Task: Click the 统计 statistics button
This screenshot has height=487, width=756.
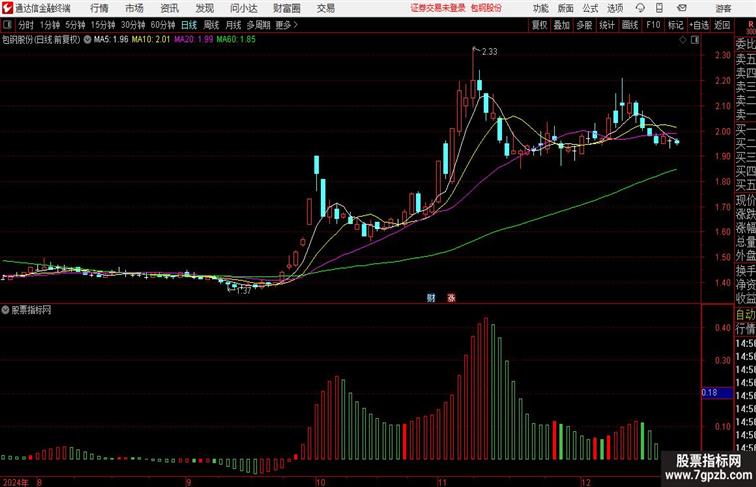Action: (x=607, y=25)
